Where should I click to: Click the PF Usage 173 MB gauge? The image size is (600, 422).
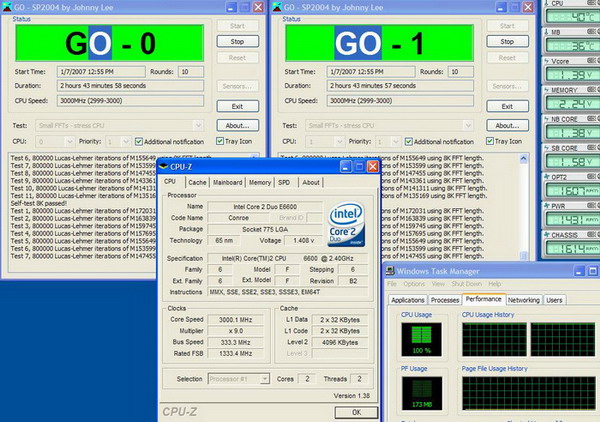click(x=422, y=393)
